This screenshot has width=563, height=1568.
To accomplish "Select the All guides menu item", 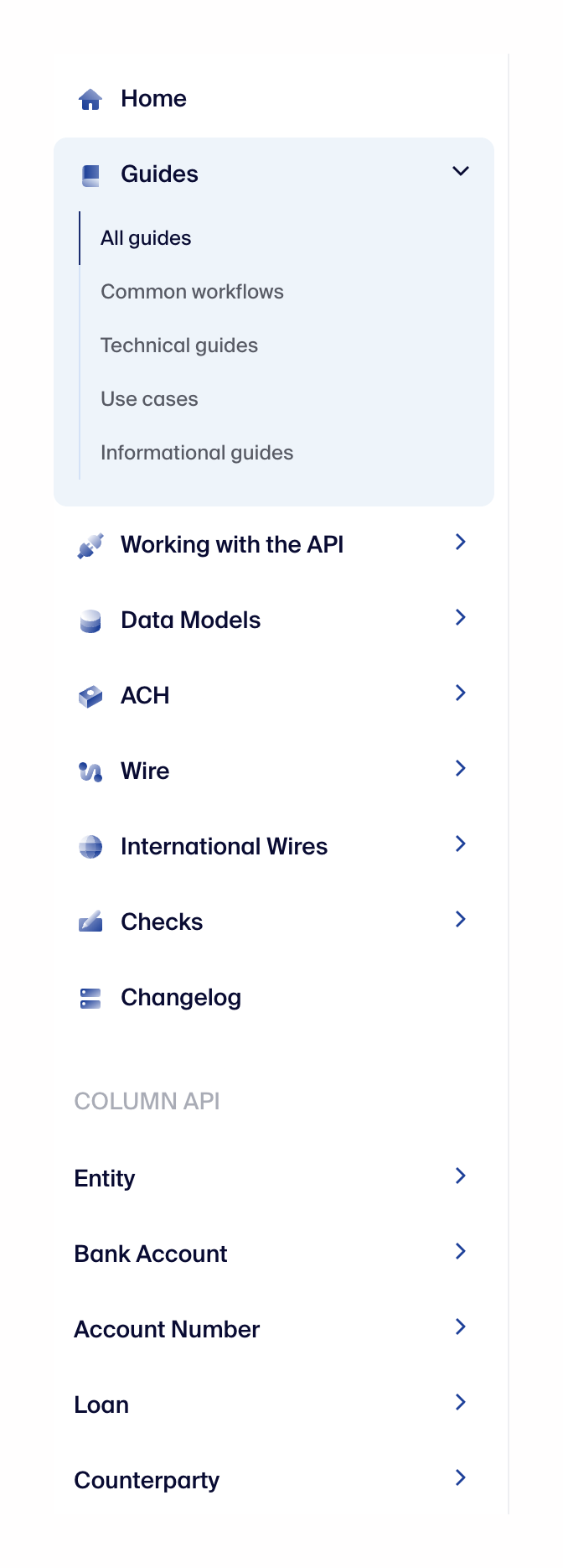I will point(146,237).
